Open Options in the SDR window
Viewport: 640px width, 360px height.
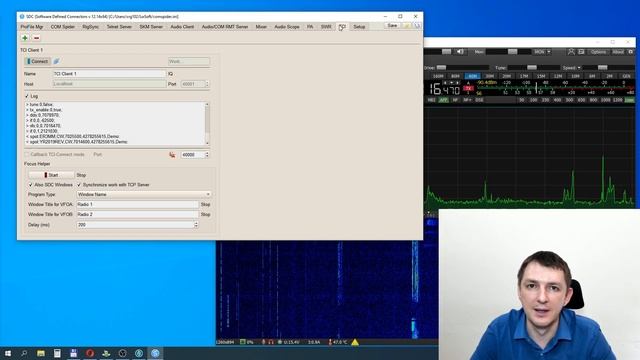click(598, 52)
